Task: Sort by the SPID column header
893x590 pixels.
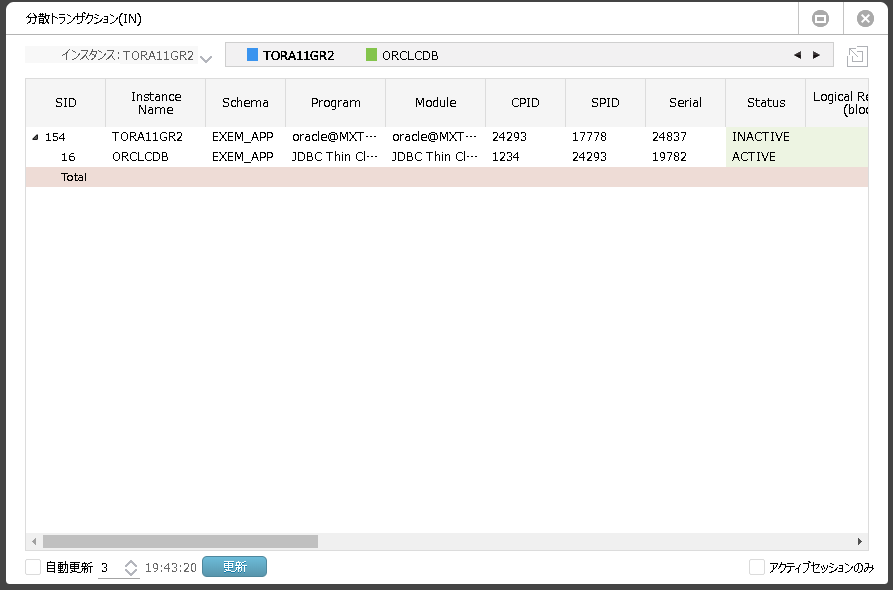Action: (x=605, y=103)
